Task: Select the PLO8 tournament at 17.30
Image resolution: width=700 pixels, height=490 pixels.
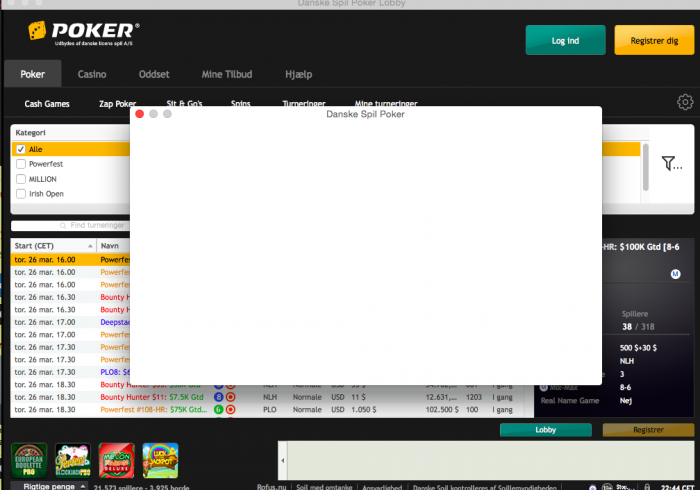Action: (71, 372)
